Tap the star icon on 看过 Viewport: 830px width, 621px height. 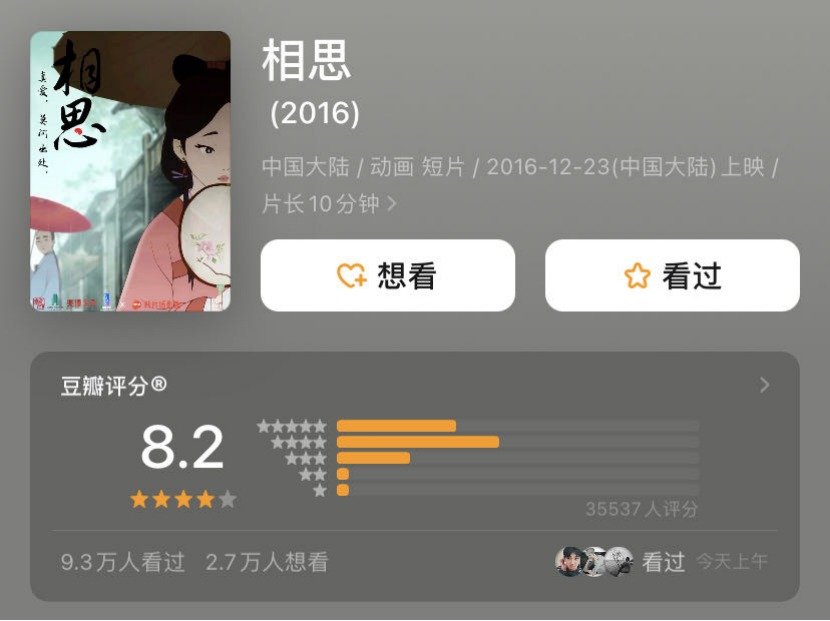point(637,275)
